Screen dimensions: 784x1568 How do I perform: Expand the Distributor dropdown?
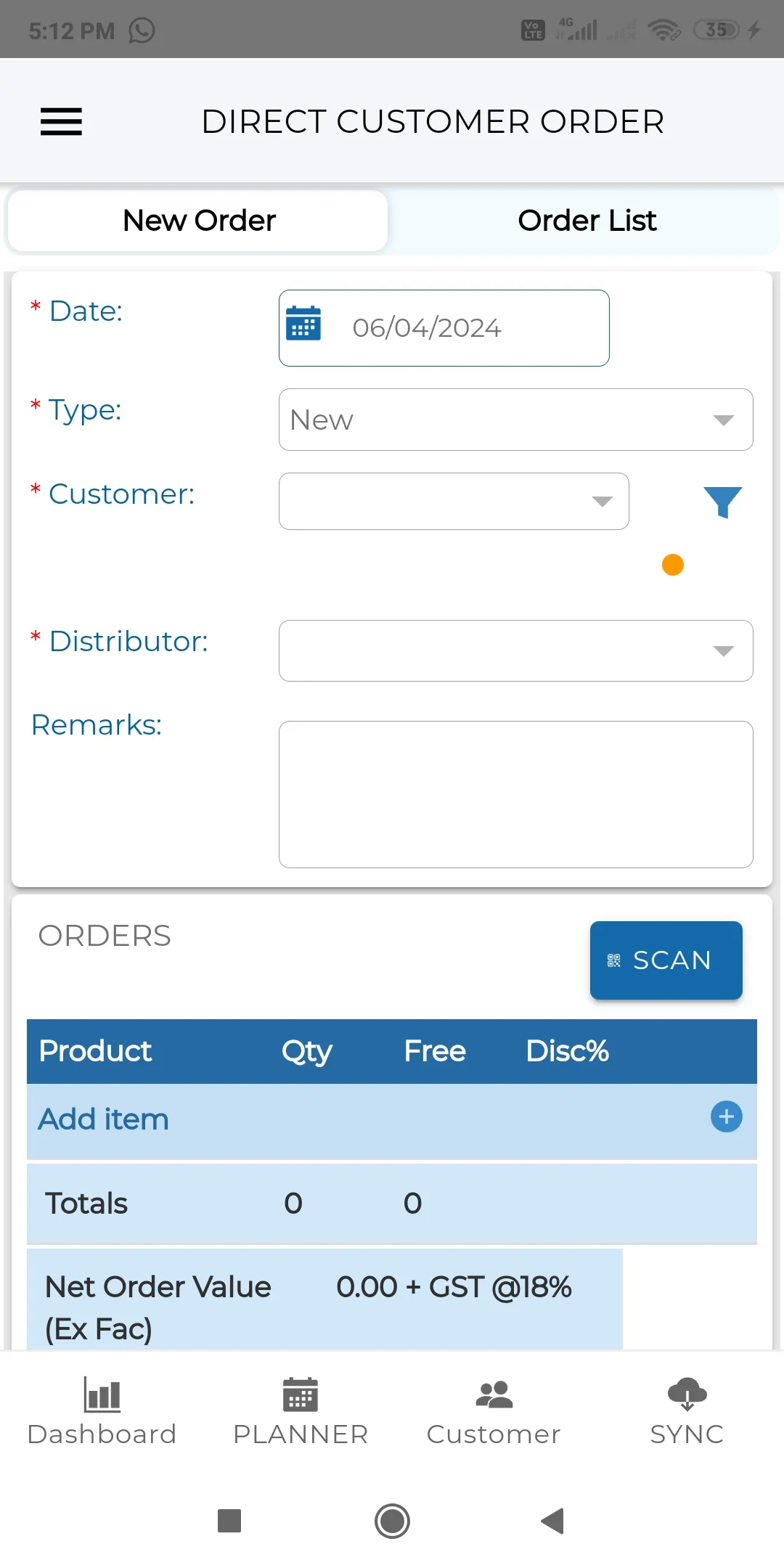pos(516,650)
